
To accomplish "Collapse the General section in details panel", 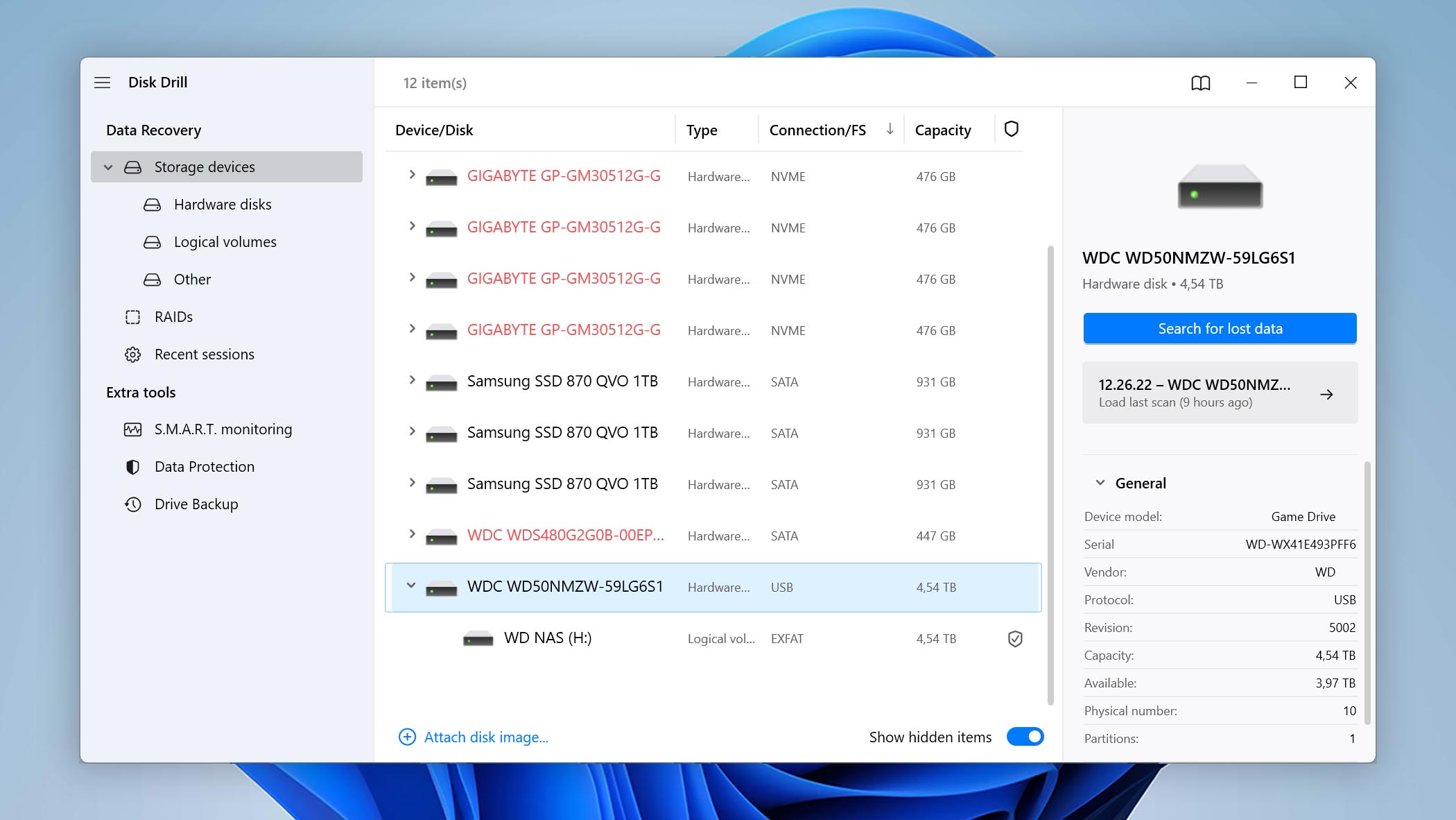I will [x=1100, y=483].
